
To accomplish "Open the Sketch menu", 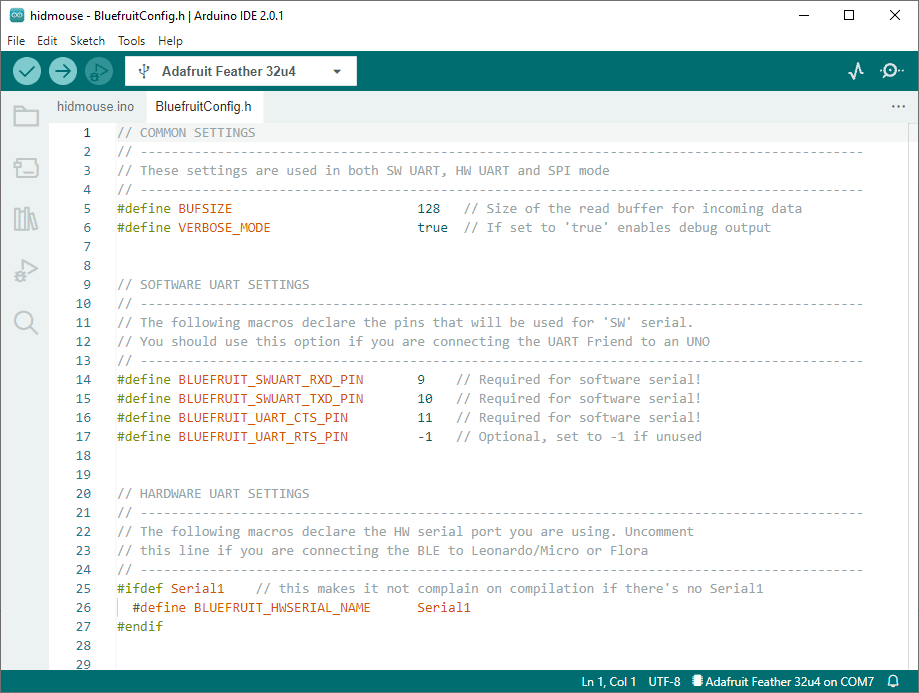I will (87, 41).
